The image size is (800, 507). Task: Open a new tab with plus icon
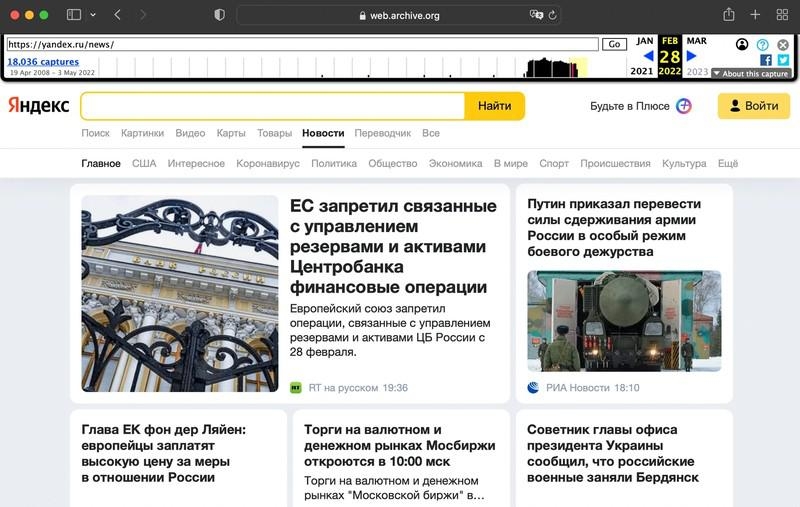[755, 15]
